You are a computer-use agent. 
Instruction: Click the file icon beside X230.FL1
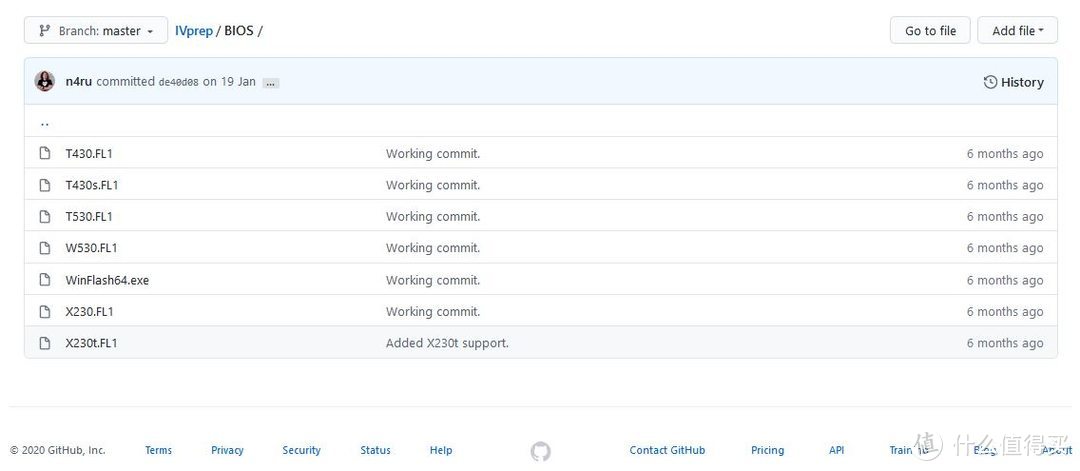pos(45,311)
